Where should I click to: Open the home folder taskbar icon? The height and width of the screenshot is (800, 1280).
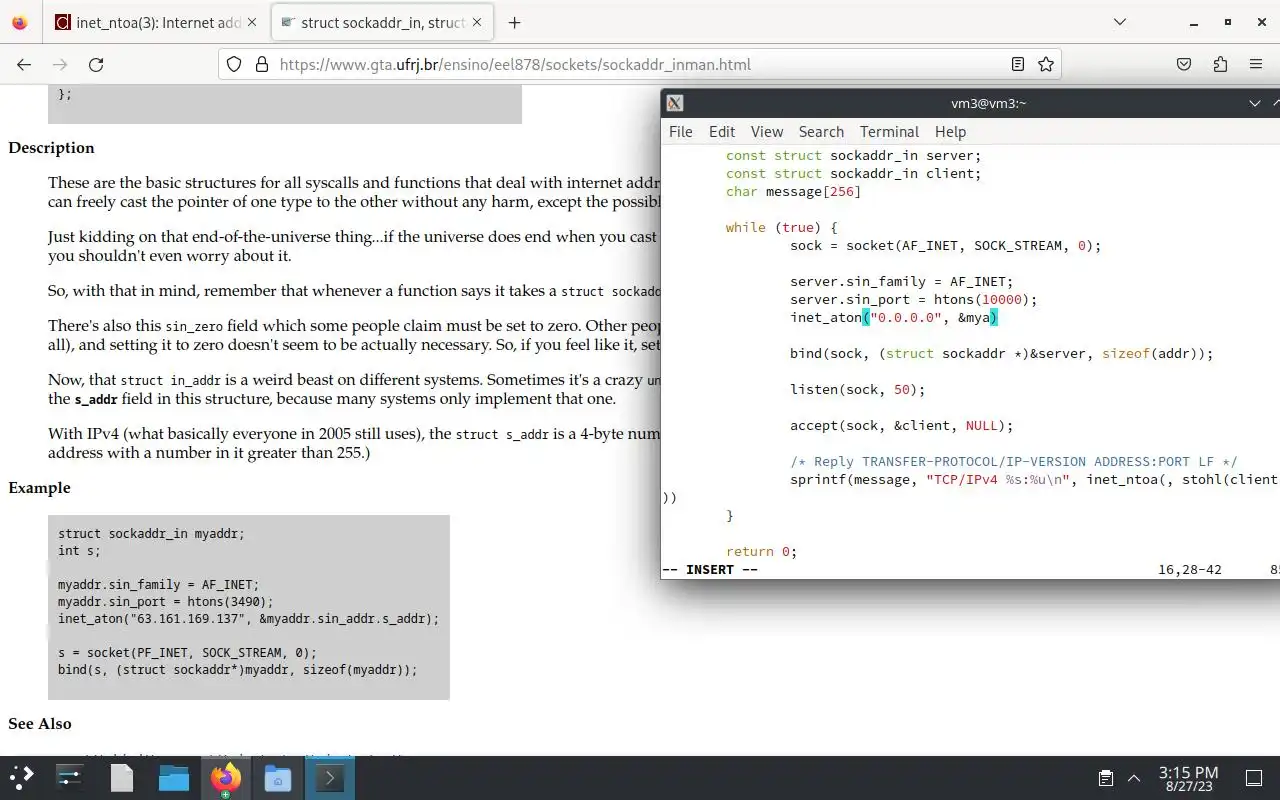click(x=278, y=778)
